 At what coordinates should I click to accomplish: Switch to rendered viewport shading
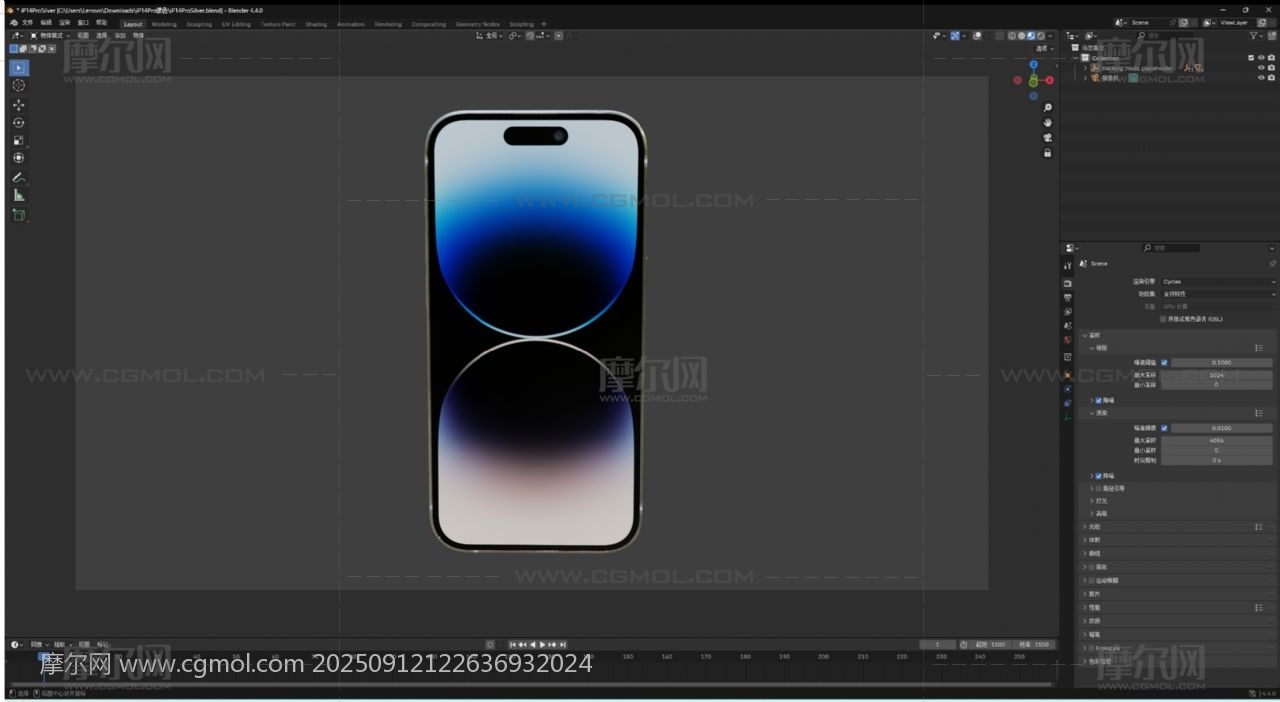click(x=1041, y=36)
